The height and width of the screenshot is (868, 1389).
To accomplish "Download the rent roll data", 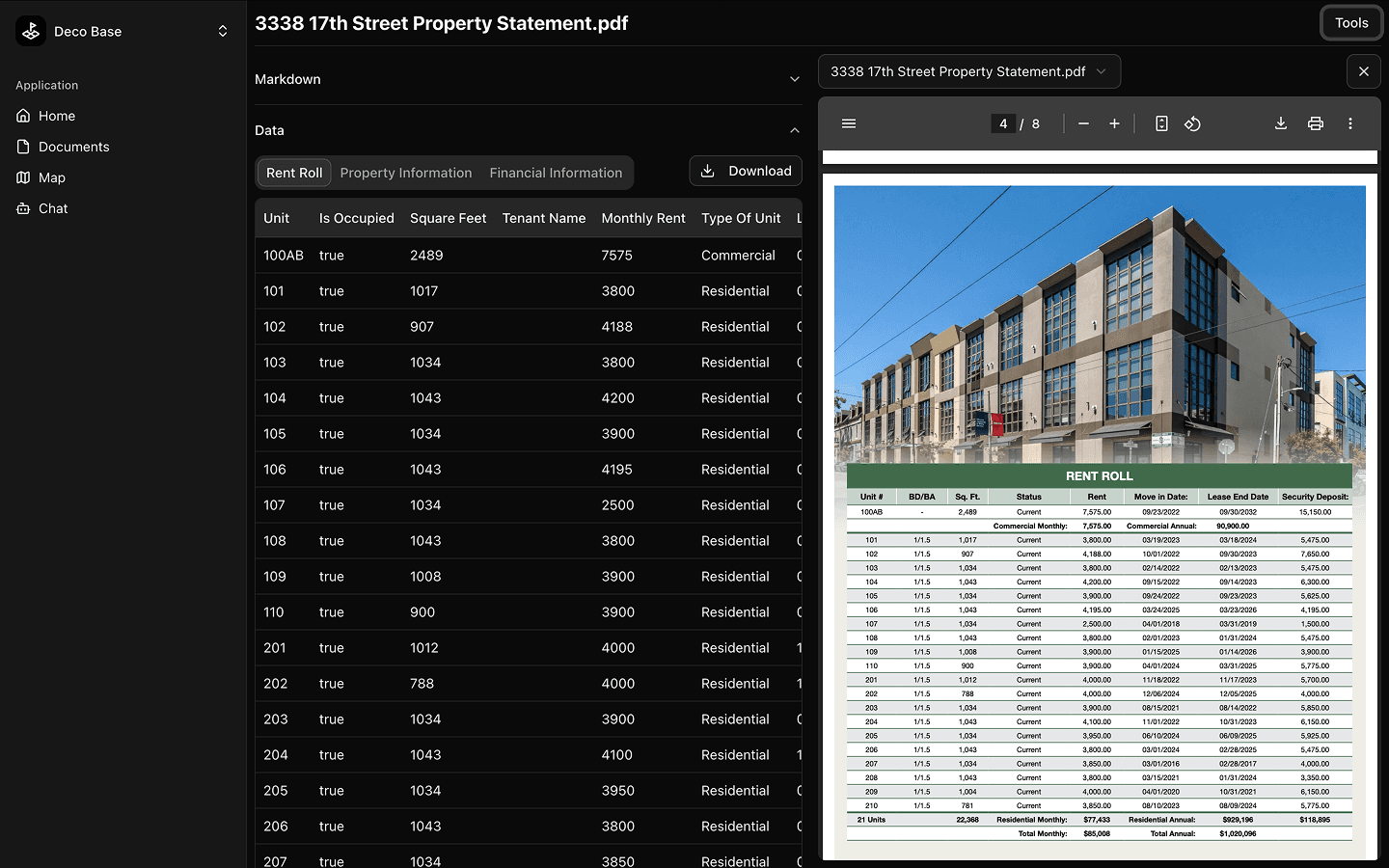I will (746, 171).
